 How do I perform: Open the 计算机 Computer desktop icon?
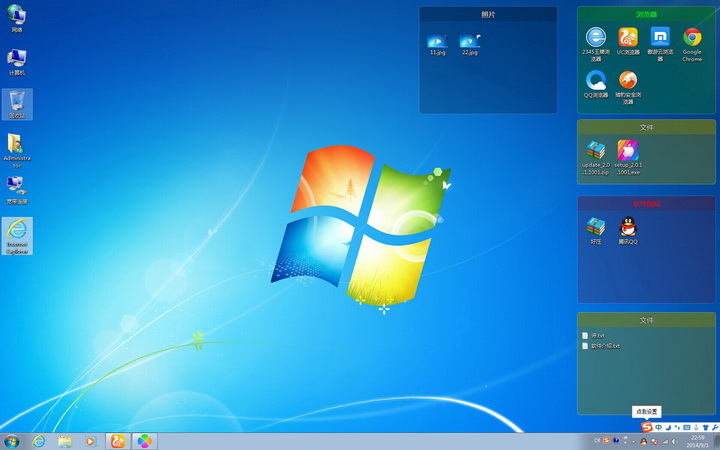pos(17,62)
